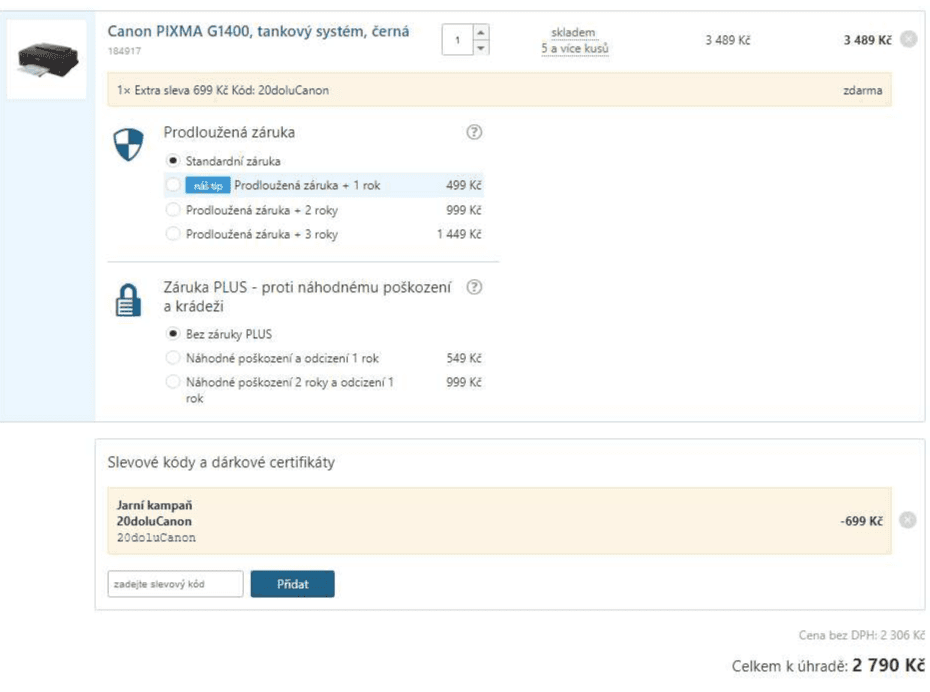Select Bez záruky PLUS option
The height and width of the screenshot is (692, 930).
click(173, 334)
